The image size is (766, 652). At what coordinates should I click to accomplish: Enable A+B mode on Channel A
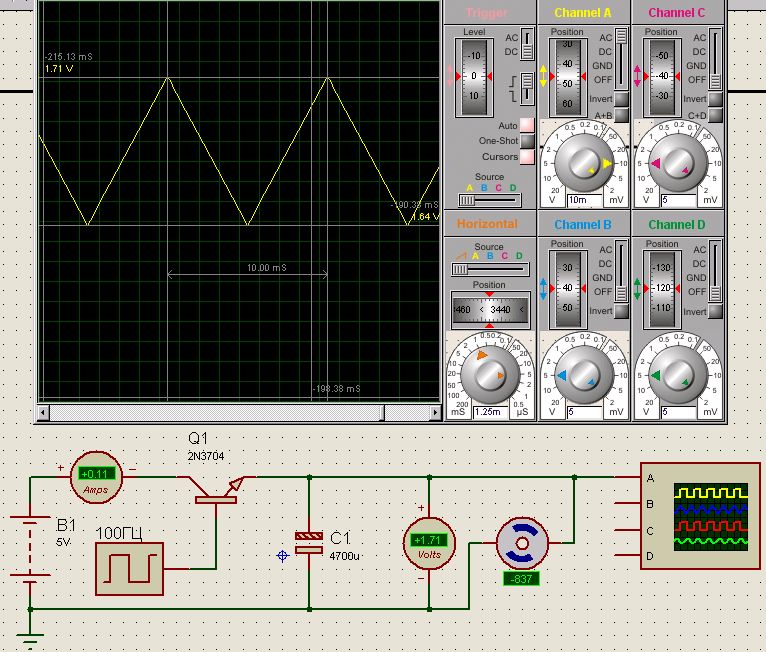621,116
